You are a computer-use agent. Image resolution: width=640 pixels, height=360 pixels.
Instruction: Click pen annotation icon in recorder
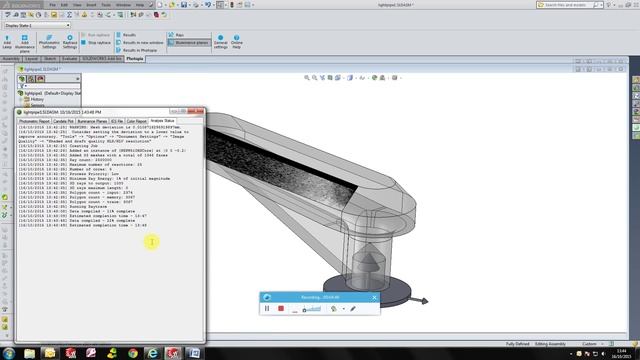click(x=353, y=309)
